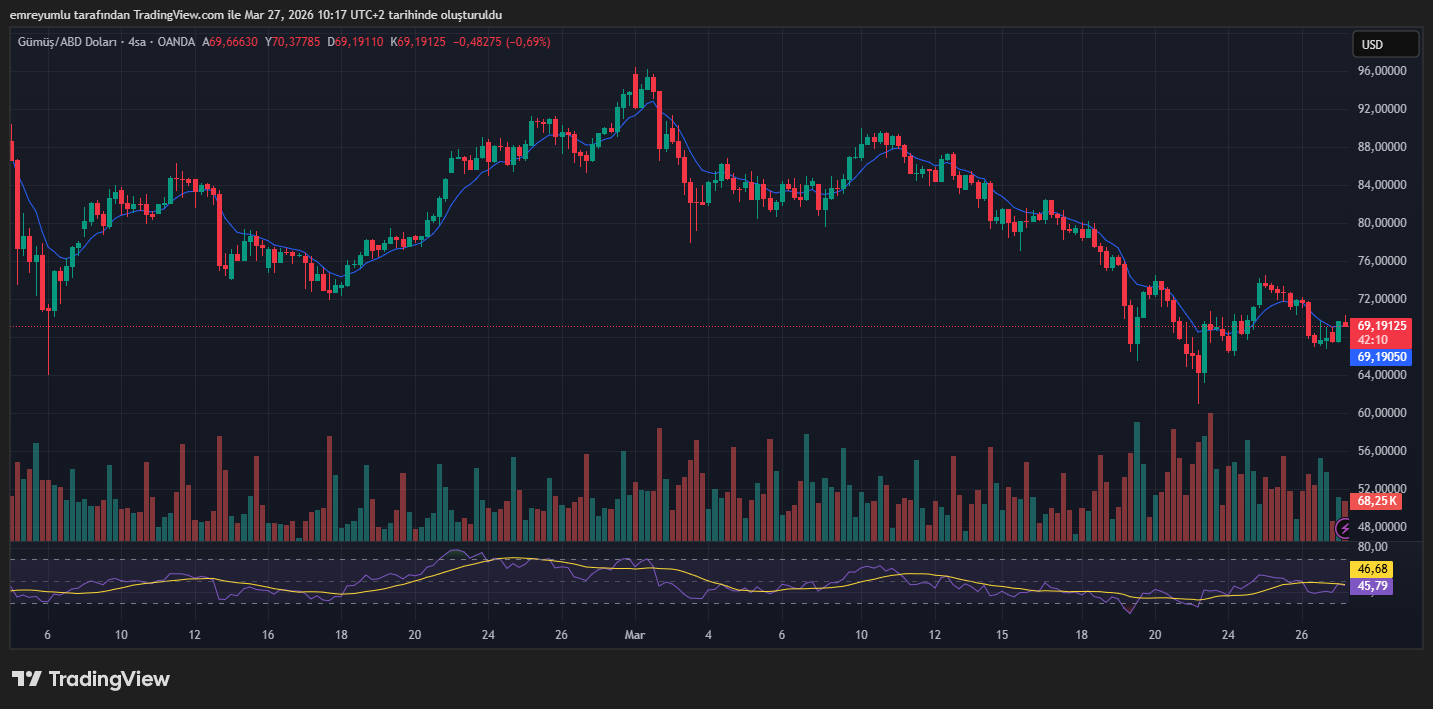The image size is (1433, 709).
Task: Open the USD currency selector
Action: point(1385,44)
